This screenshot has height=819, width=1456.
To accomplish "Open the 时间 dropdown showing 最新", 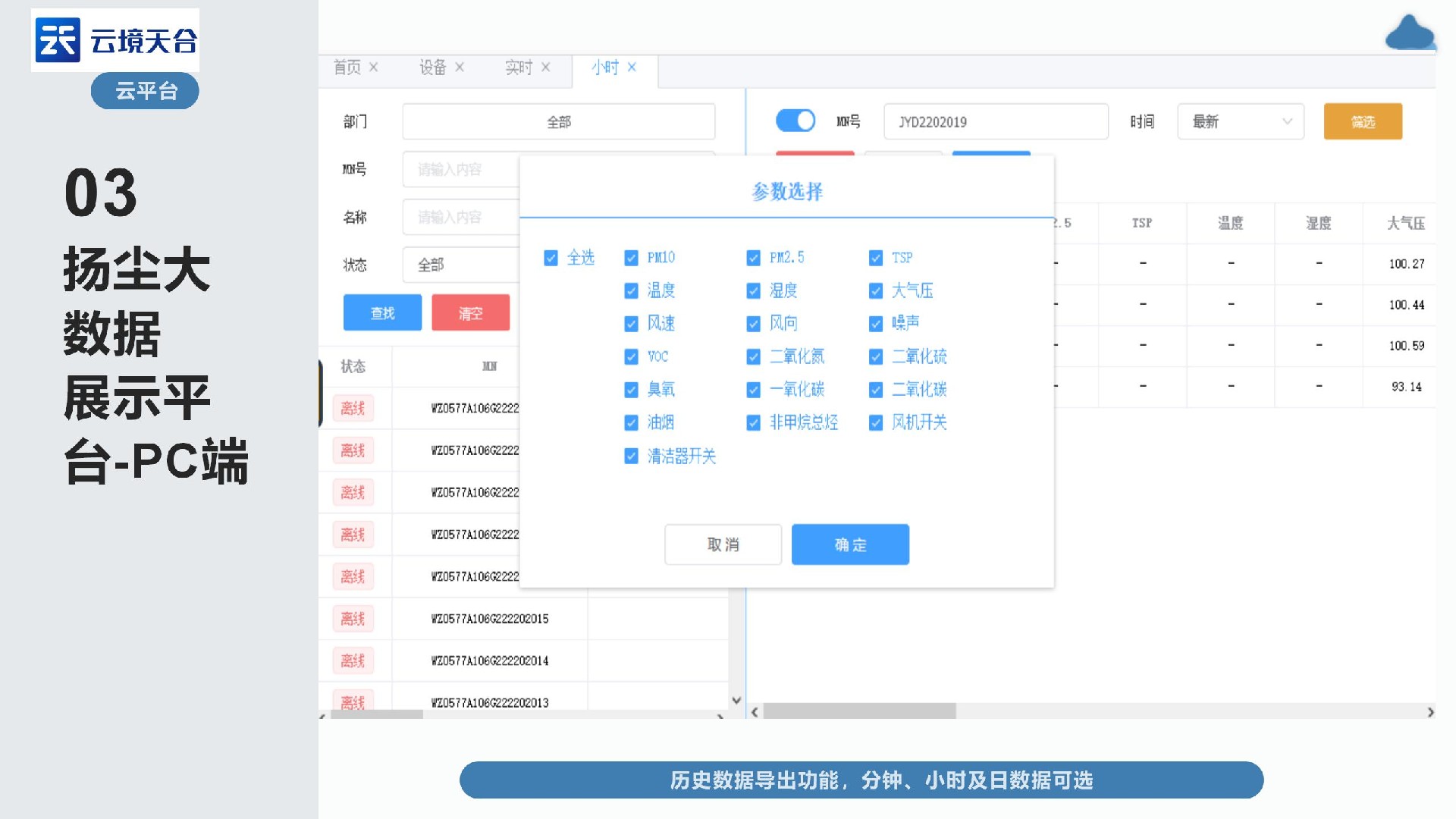I will coord(1240,121).
